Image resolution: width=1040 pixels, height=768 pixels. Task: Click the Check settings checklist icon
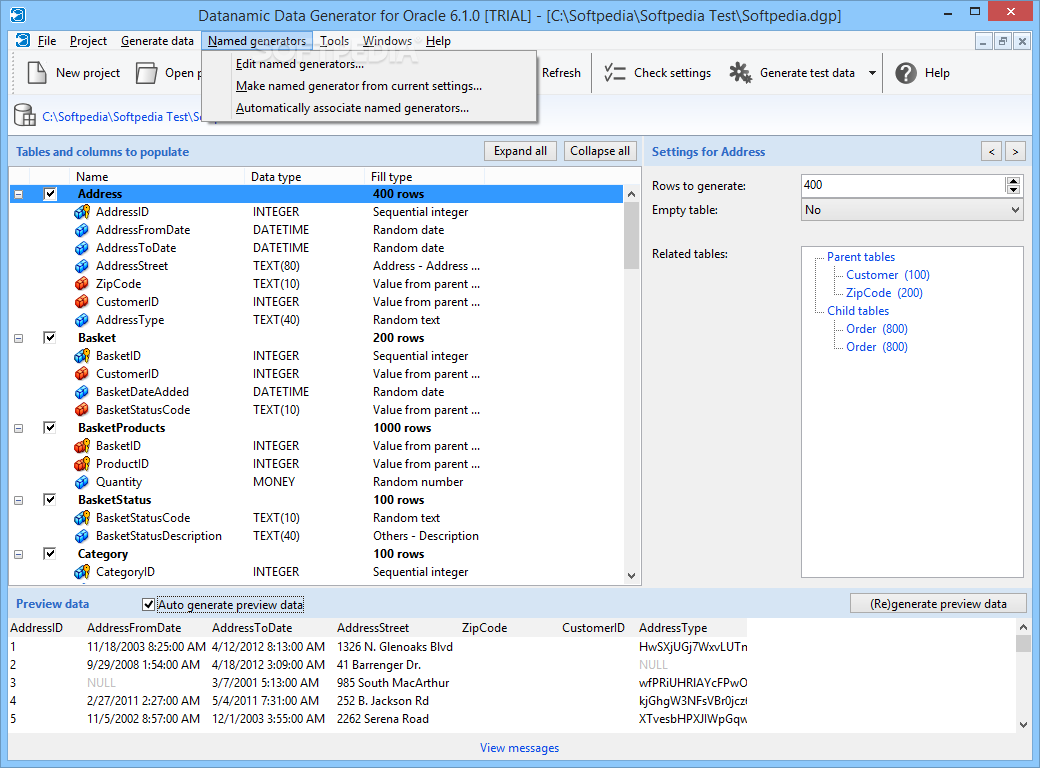pos(615,73)
